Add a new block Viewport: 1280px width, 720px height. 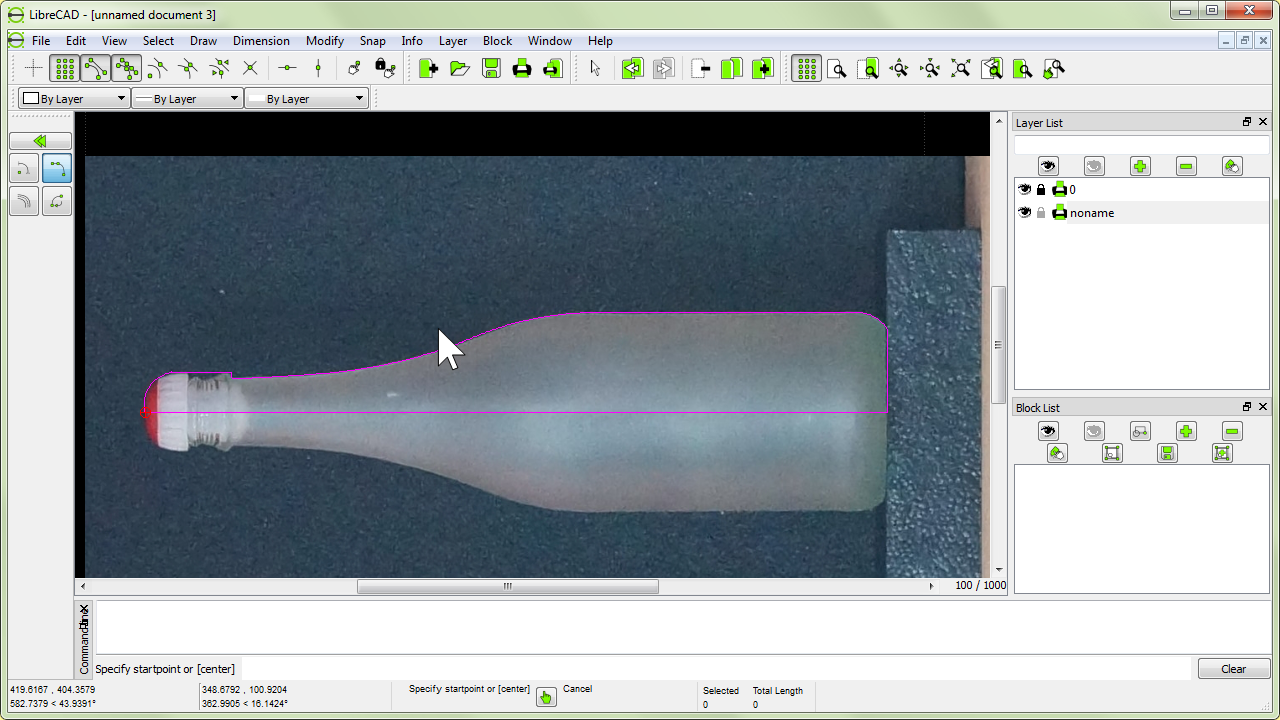(x=1186, y=431)
